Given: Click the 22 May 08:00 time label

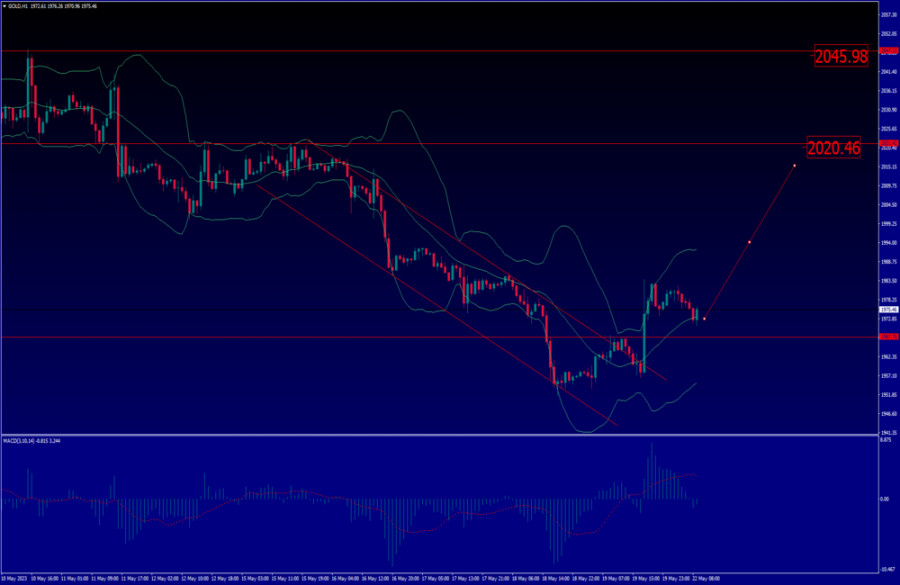Looking at the screenshot, I should 706,579.
